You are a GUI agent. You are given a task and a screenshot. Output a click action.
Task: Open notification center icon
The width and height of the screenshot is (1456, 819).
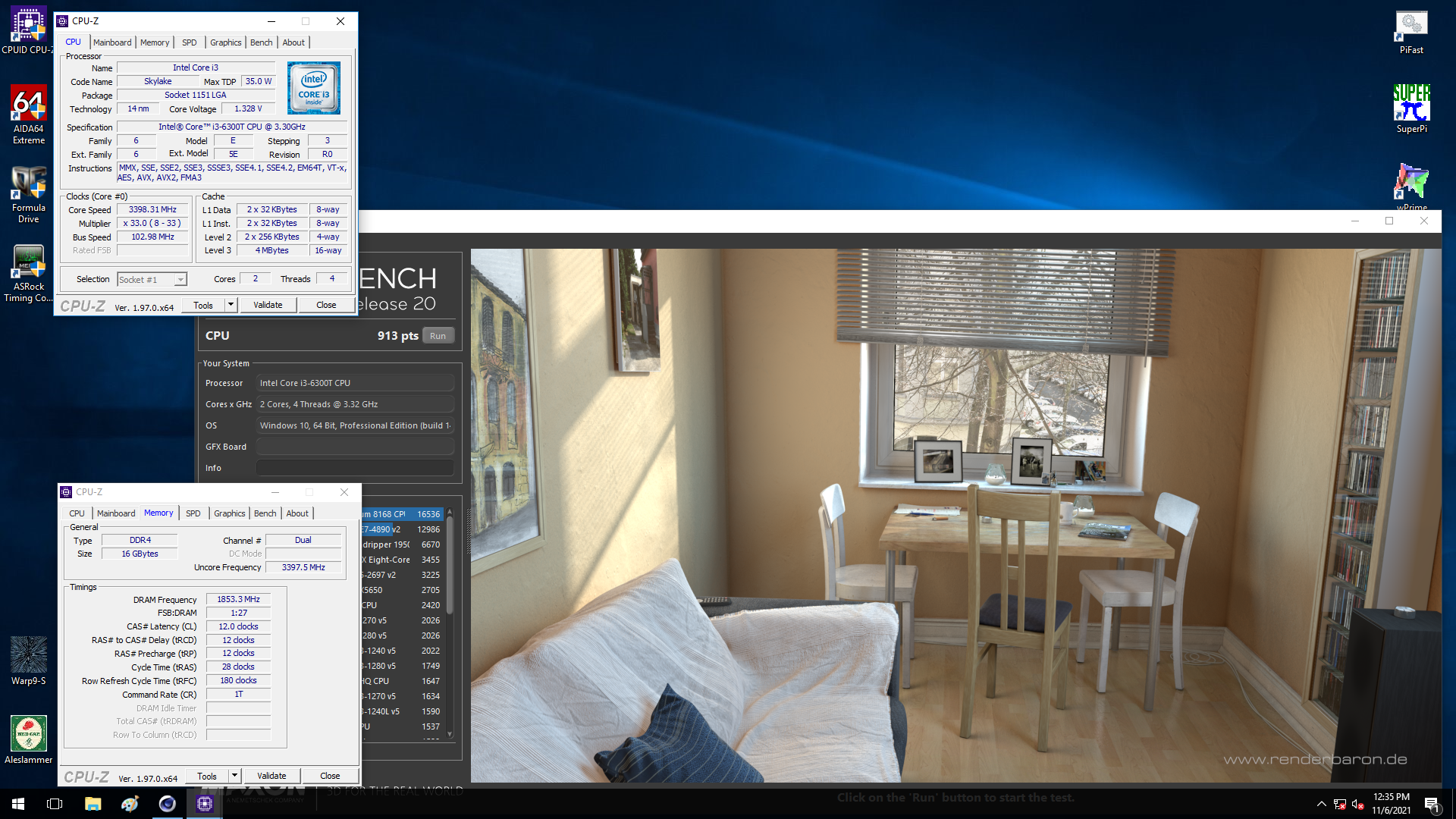tap(1432, 805)
